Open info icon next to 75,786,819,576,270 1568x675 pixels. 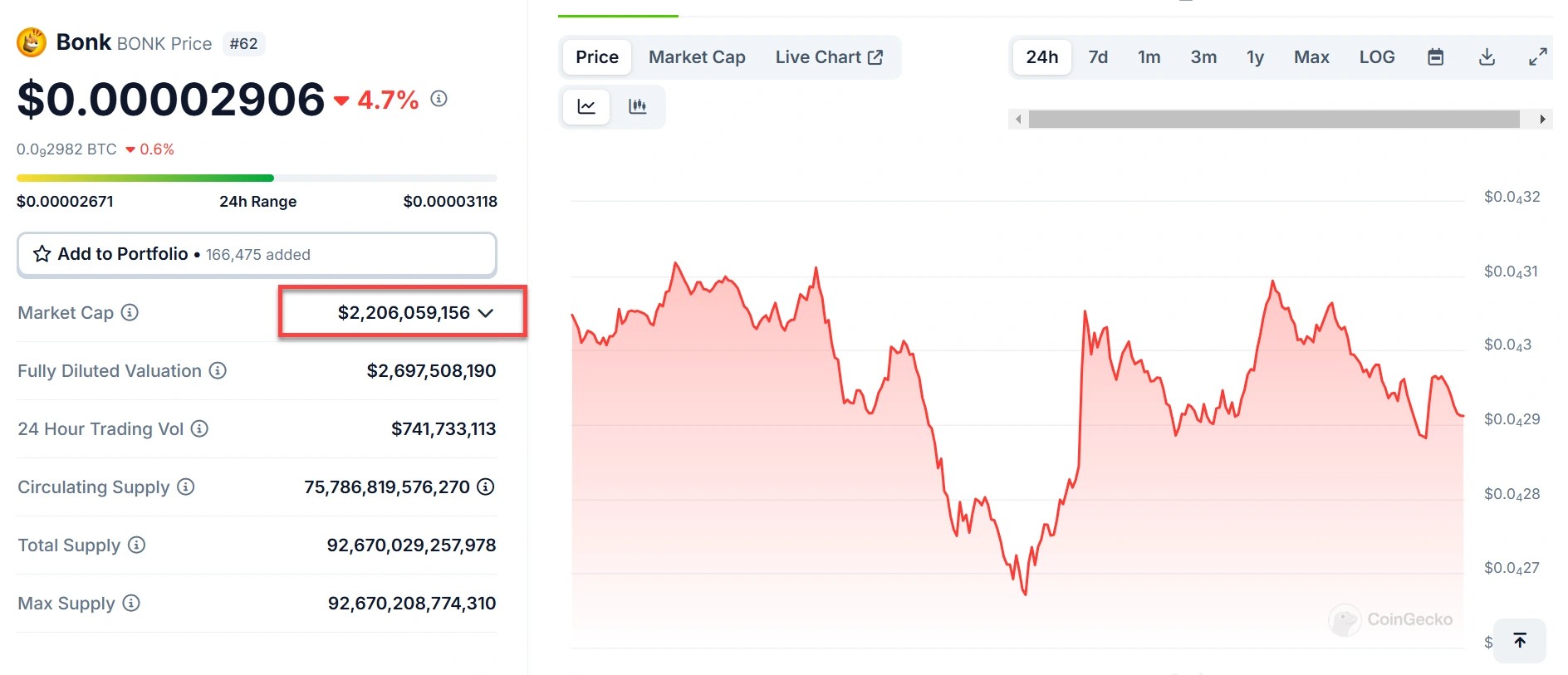pos(486,487)
